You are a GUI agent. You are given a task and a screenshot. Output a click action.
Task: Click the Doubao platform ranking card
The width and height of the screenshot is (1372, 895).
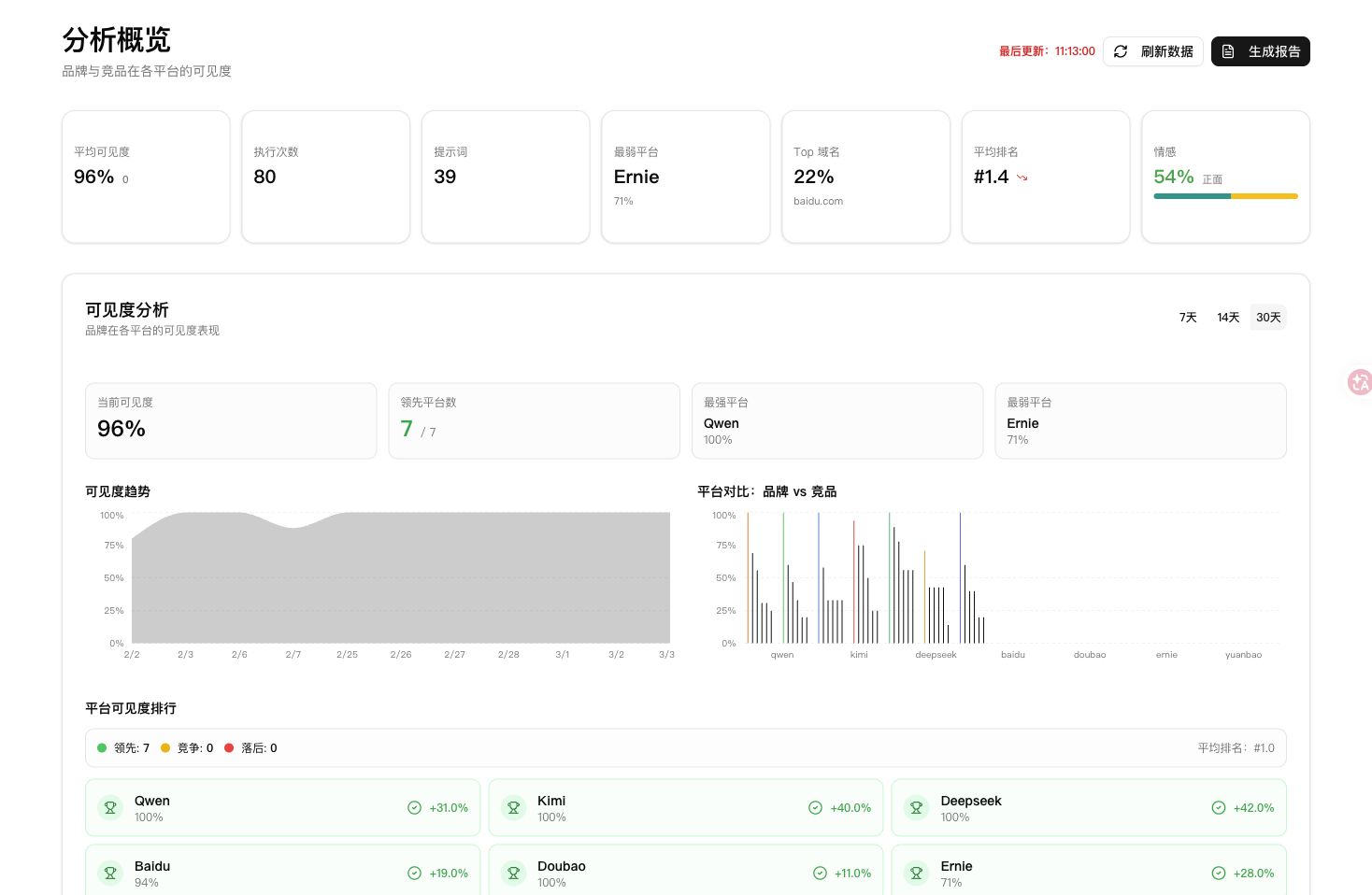coord(686,870)
